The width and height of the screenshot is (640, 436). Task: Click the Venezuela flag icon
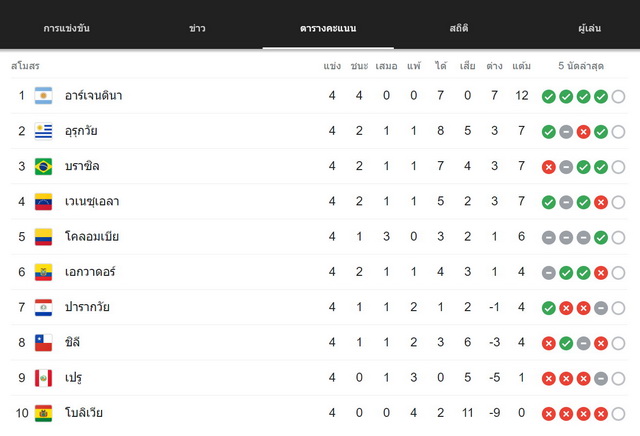click(x=43, y=202)
